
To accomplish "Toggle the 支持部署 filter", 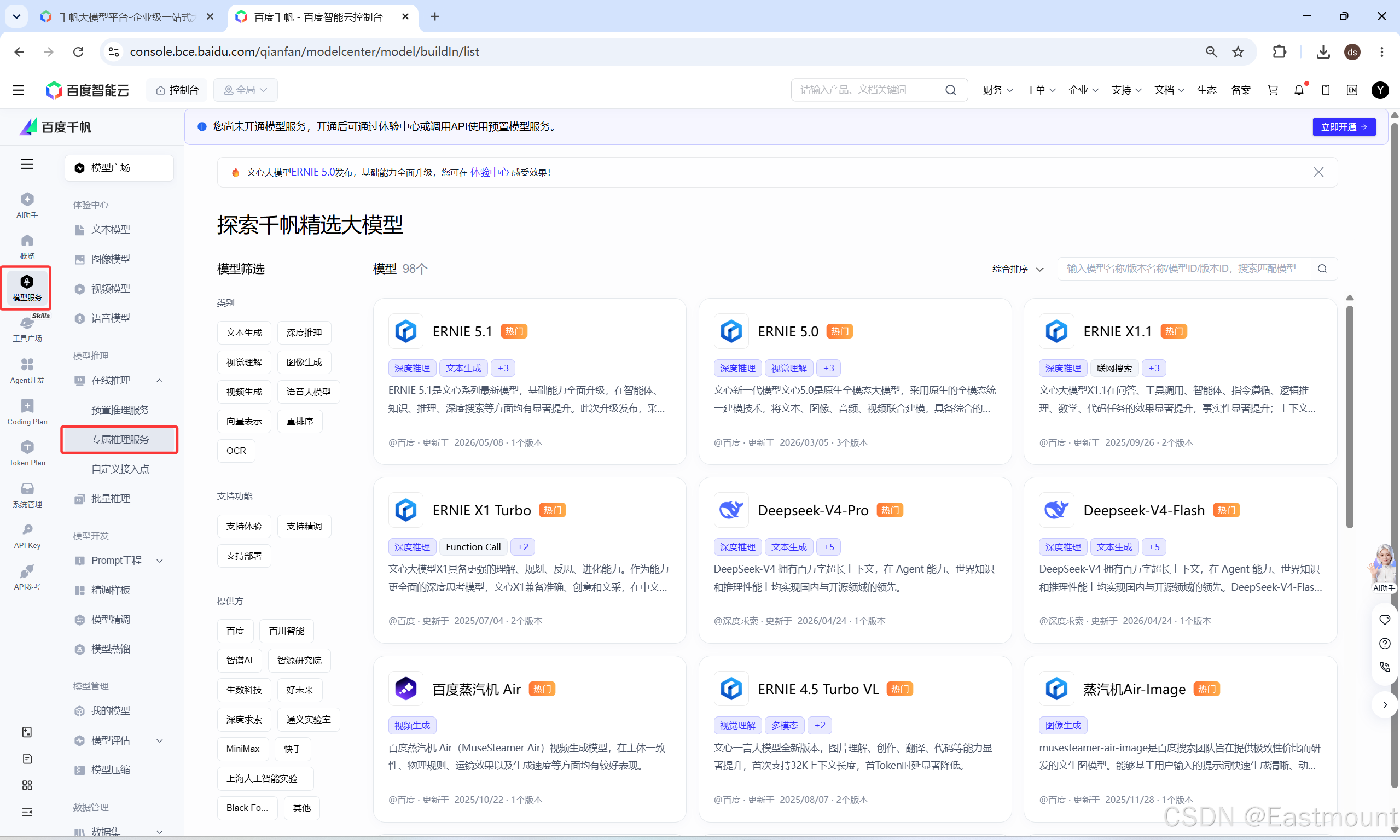I will [x=244, y=556].
